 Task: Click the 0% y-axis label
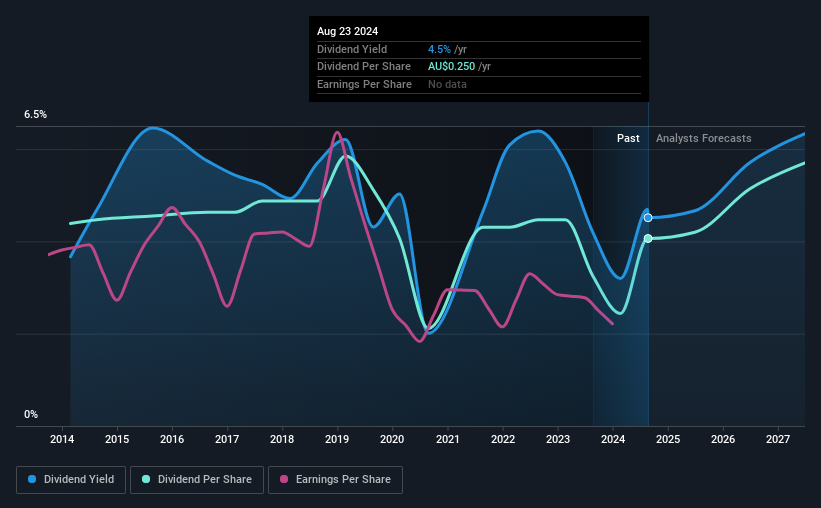31,414
